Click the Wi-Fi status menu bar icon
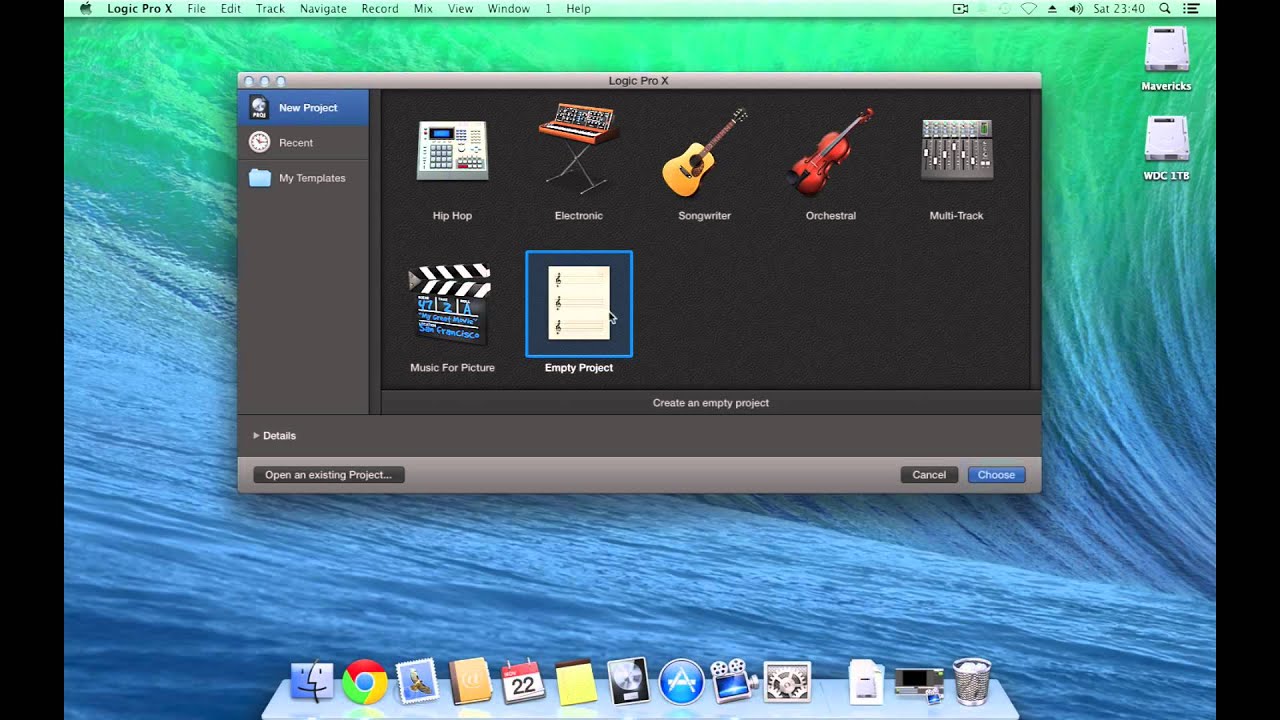 click(x=1028, y=8)
